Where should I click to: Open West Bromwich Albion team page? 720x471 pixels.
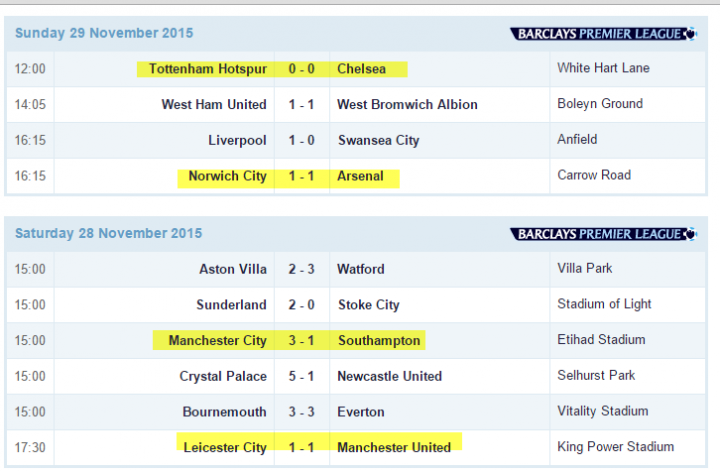407,104
